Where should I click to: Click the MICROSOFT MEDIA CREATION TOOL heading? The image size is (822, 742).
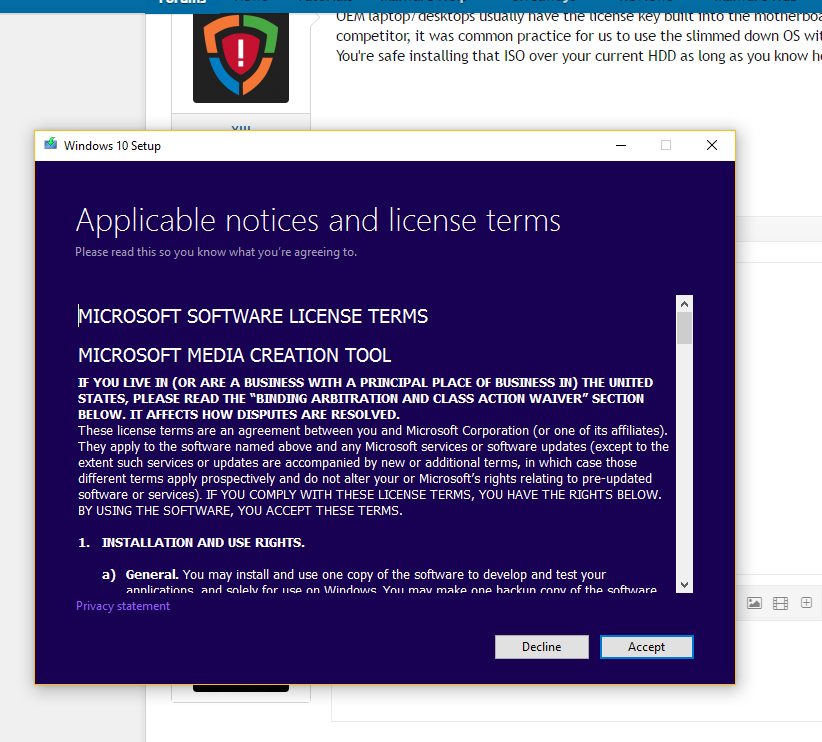[x=234, y=355]
